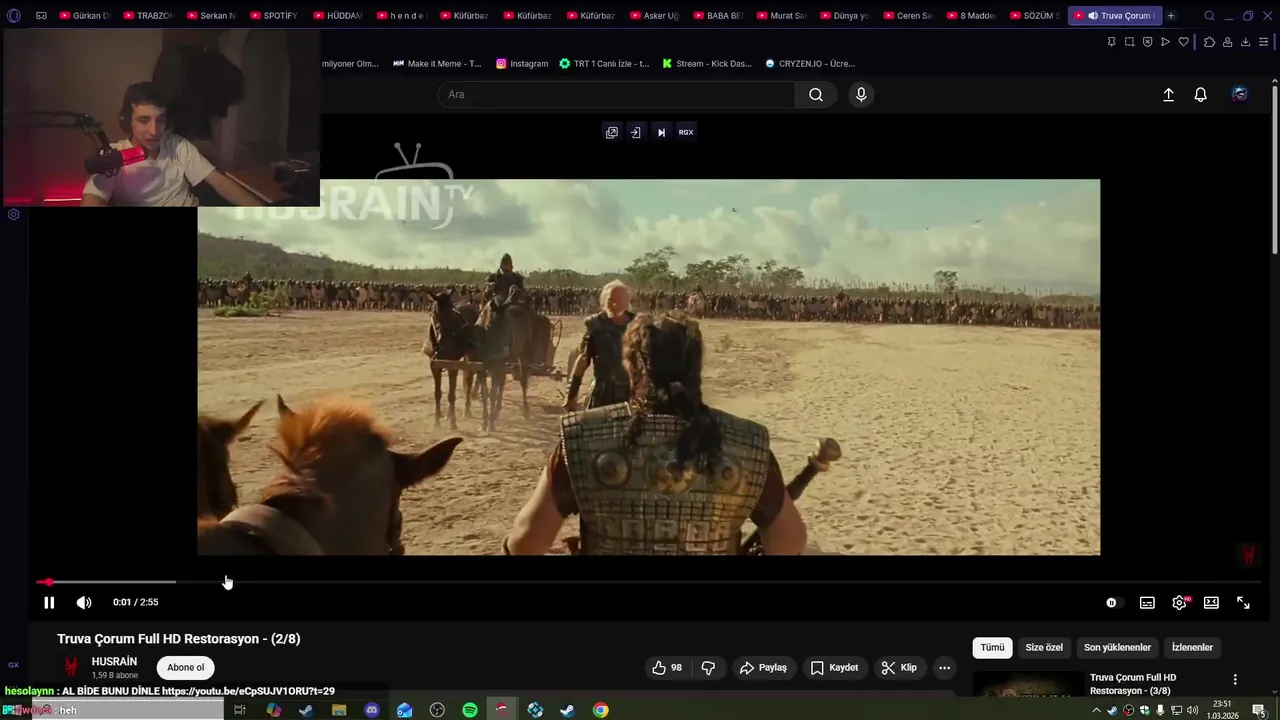The width and height of the screenshot is (1280, 720).
Task: Enter fullscreen with the expand arrows icon
Action: click(1243, 603)
